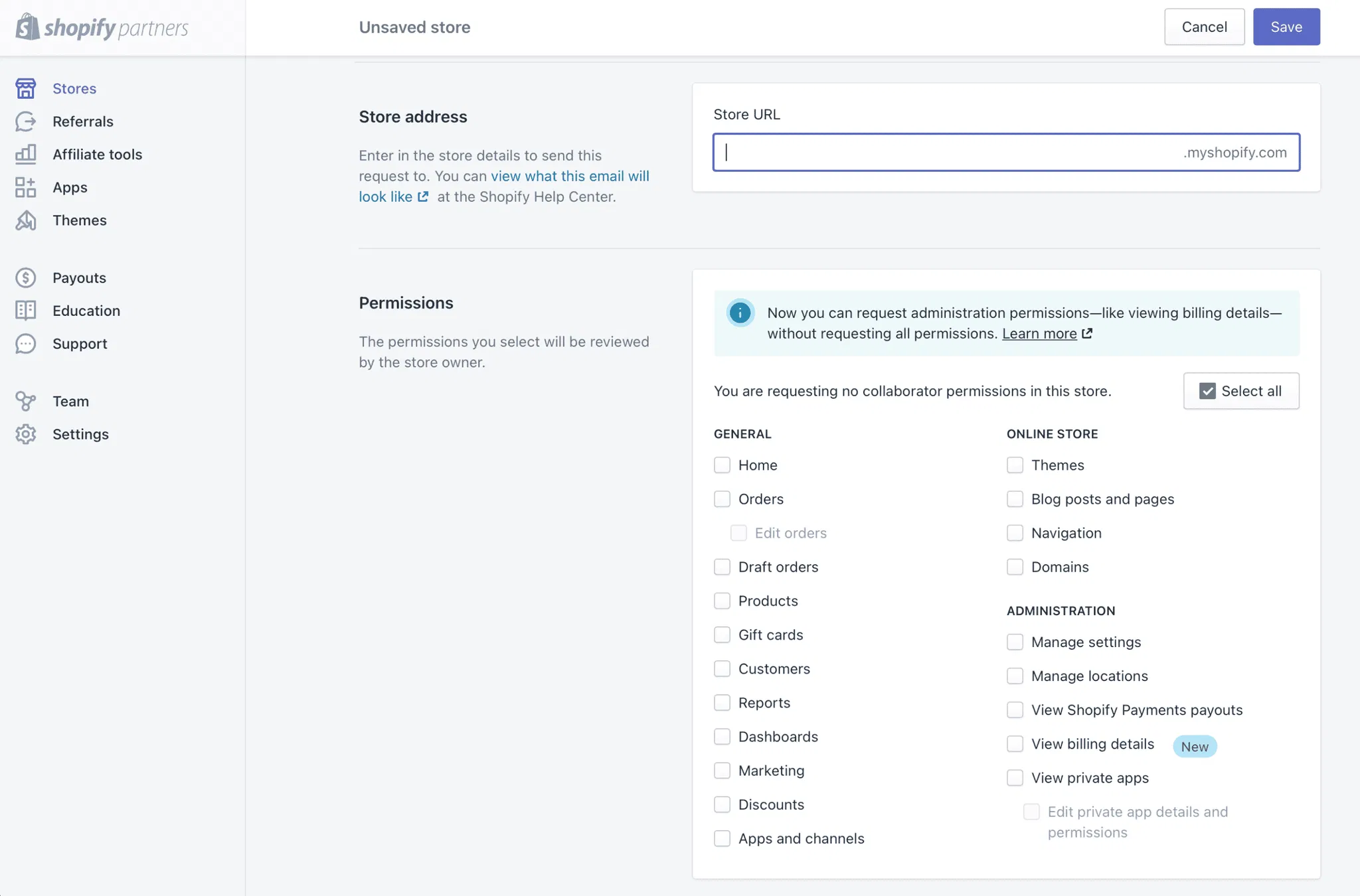Click external link icon after 'look like'

pyautogui.click(x=423, y=196)
